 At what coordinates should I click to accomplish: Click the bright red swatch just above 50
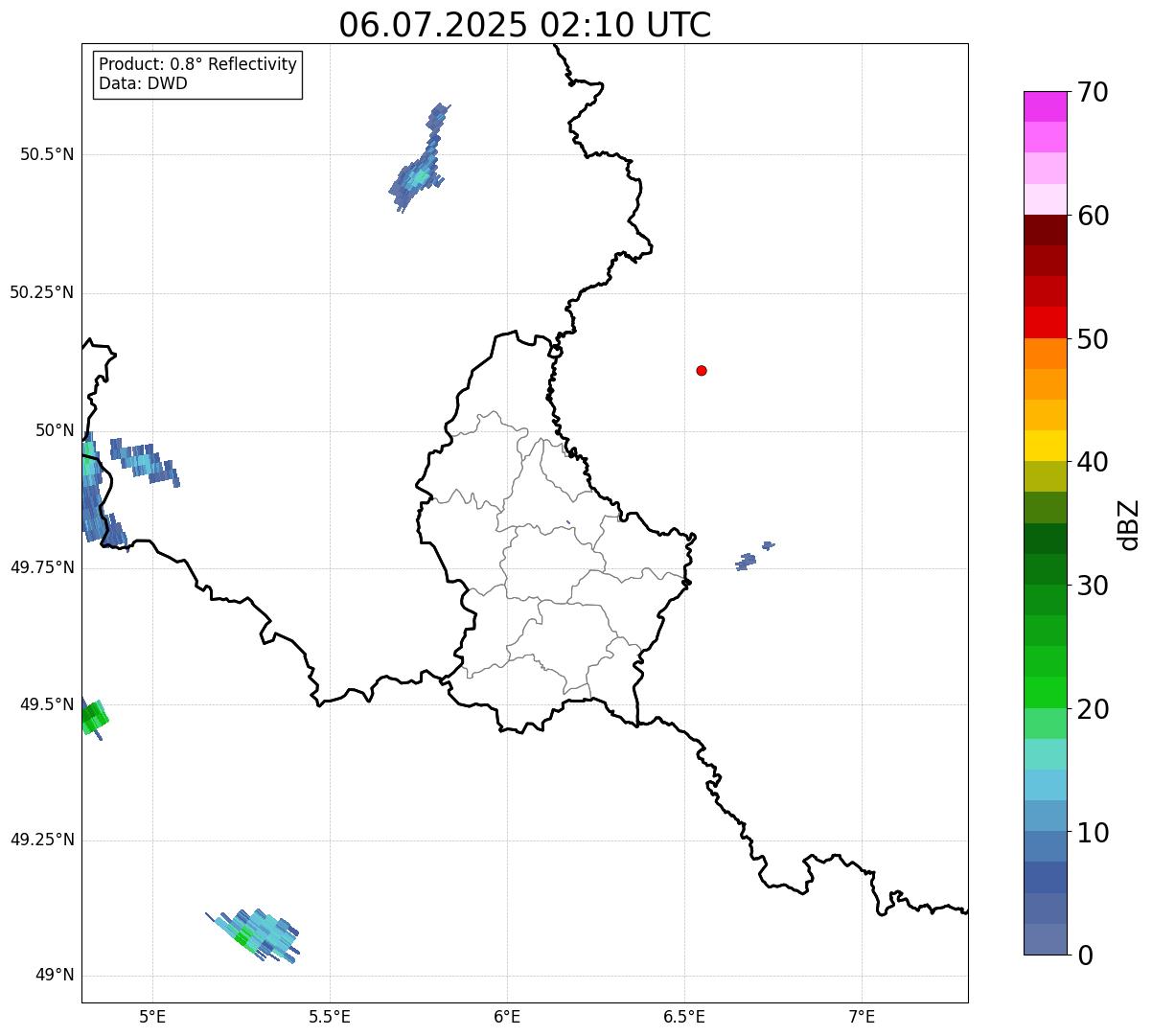(x=1046, y=323)
